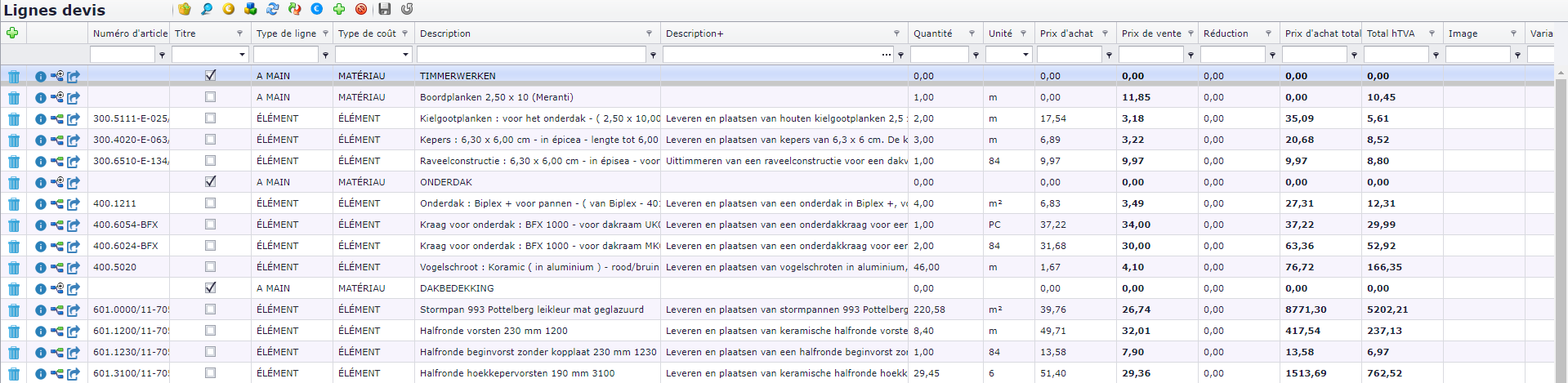This screenshot has height=383, width=1568.
Task: Click the vertical scrollbar up arrow
Action: pyautogui.click(x=1561, y=73)
